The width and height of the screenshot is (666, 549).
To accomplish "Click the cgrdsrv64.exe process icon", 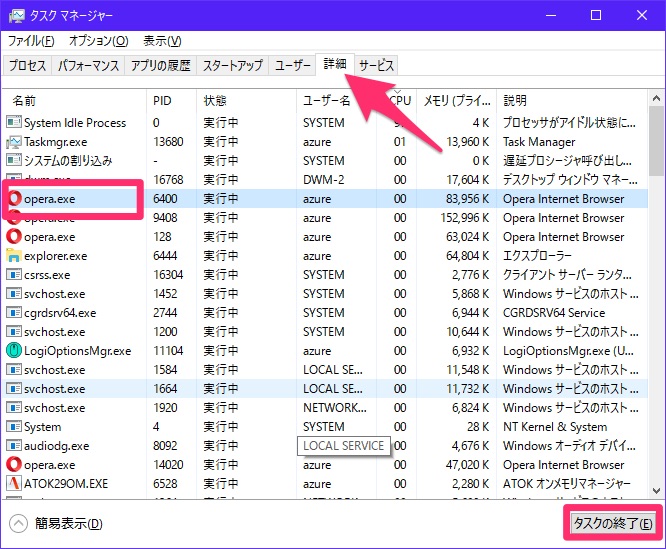I will 14,313.
